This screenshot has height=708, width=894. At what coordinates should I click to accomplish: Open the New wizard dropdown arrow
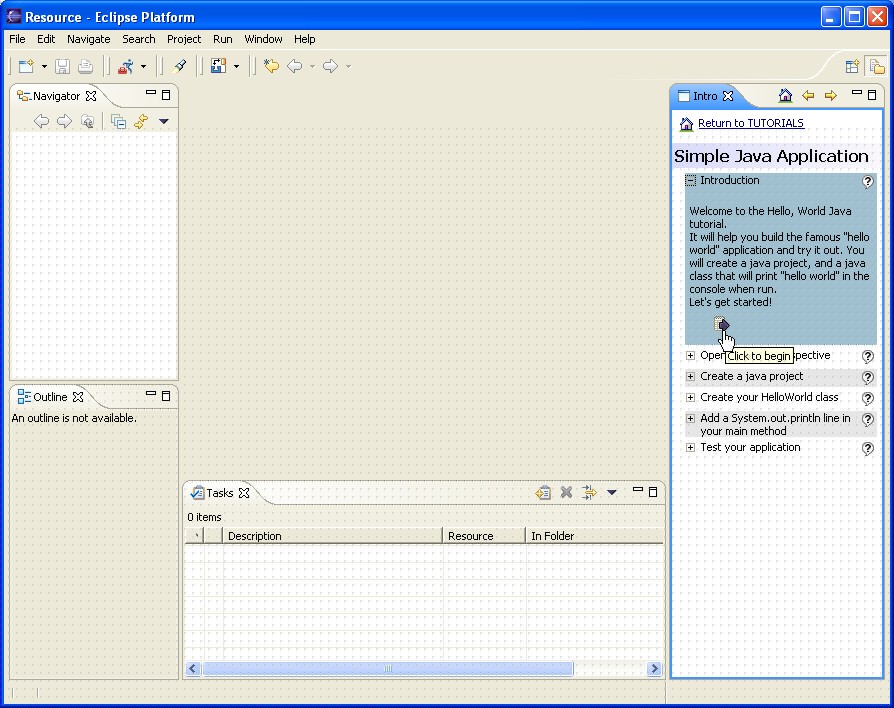coord(44,67)
